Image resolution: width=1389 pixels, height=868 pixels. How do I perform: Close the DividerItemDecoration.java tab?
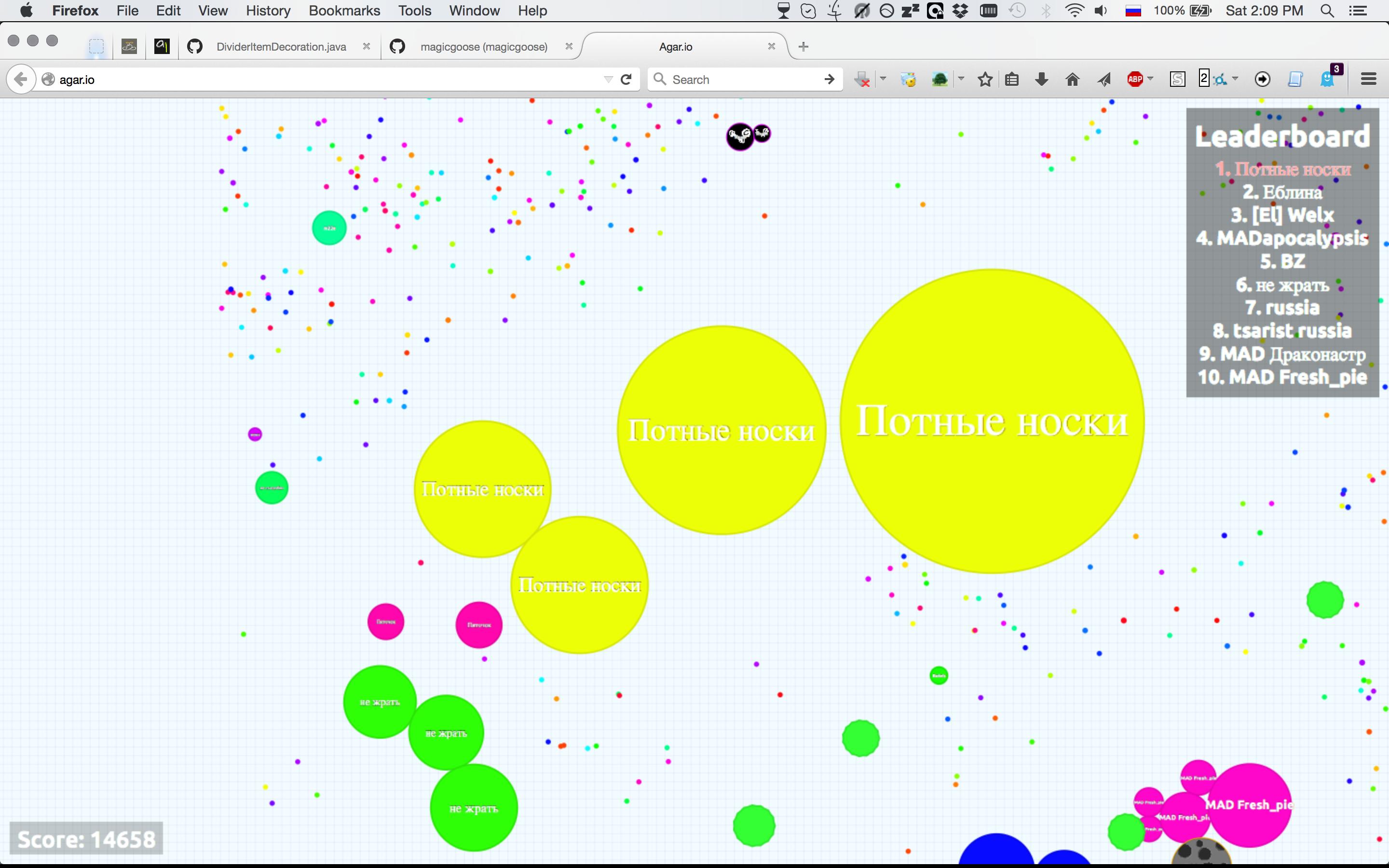pyautogui.click(x=366, y=46)
